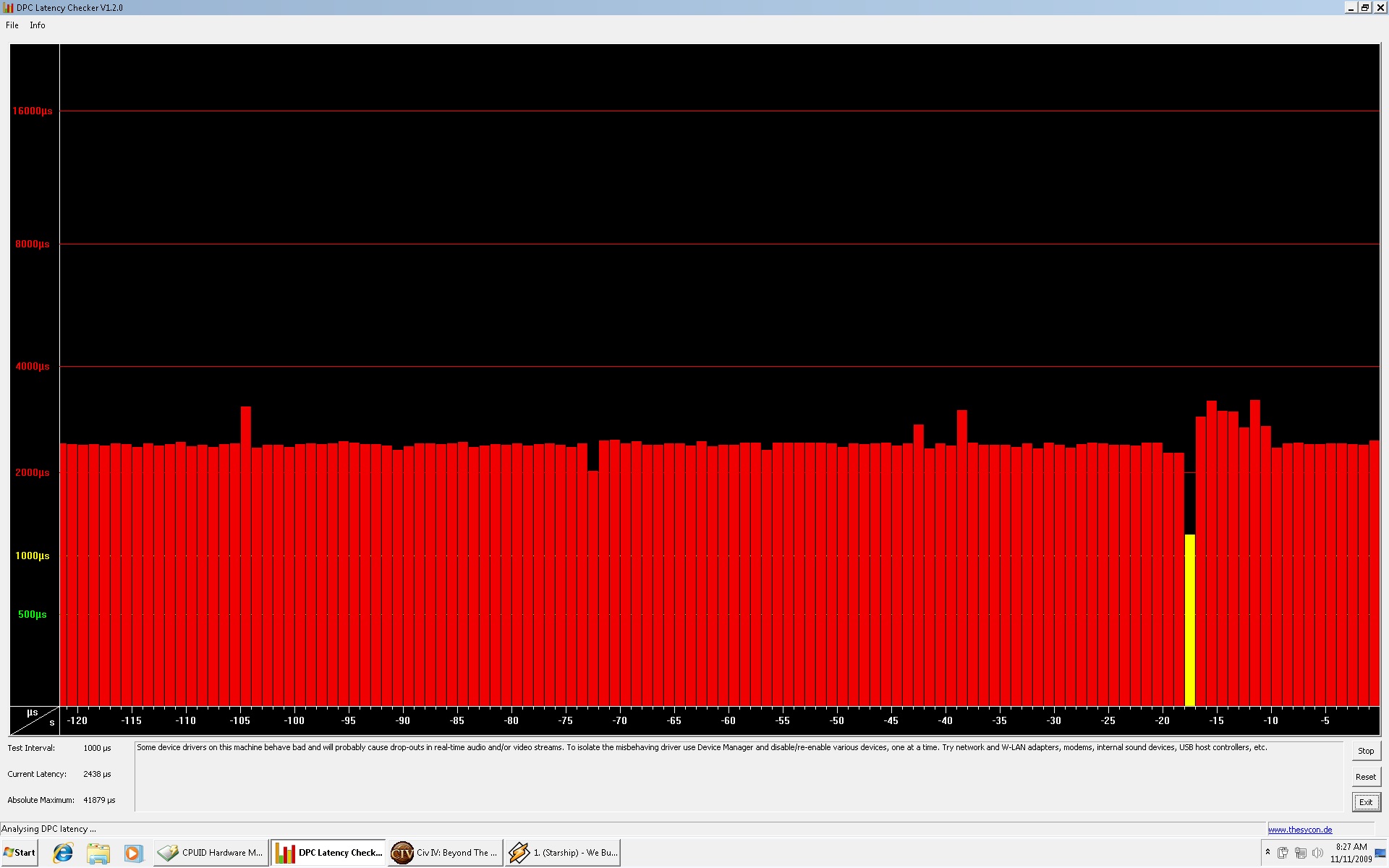Click the -60 time axis label
The width and height of the screenshot is (1389, 868).
coord(728,720)
